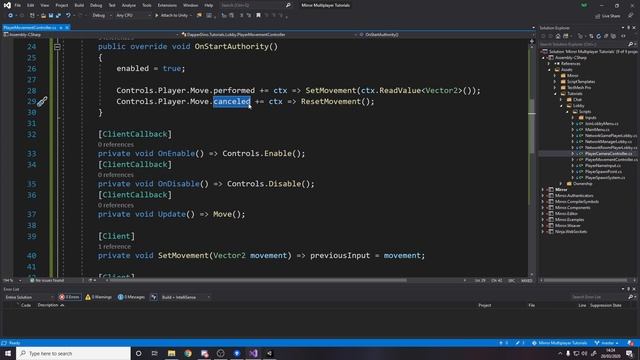Click the bookmark icon in the toolbar
The height and width of the screenshot is (360, 640).
[x=258, y=16]
